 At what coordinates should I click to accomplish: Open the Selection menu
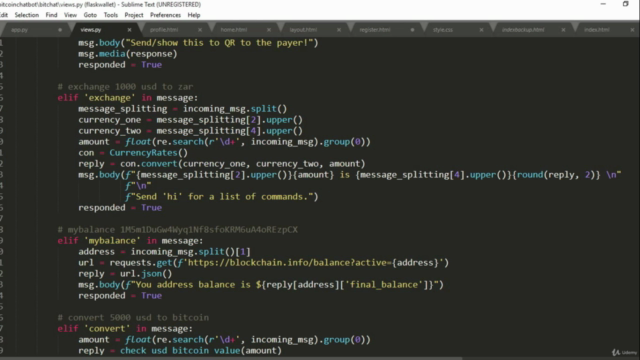27,15
